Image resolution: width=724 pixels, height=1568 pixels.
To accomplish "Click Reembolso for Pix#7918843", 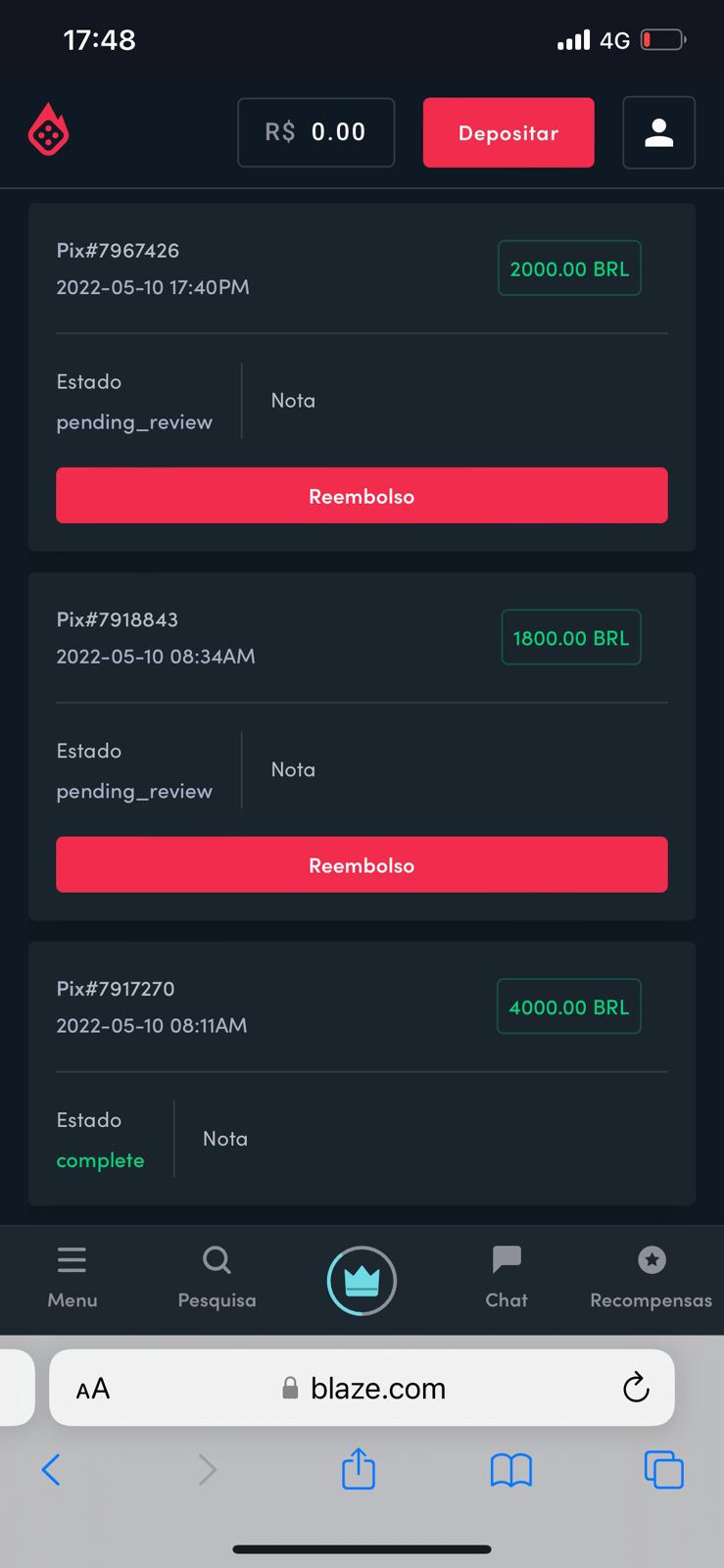I will pos(362,865).
